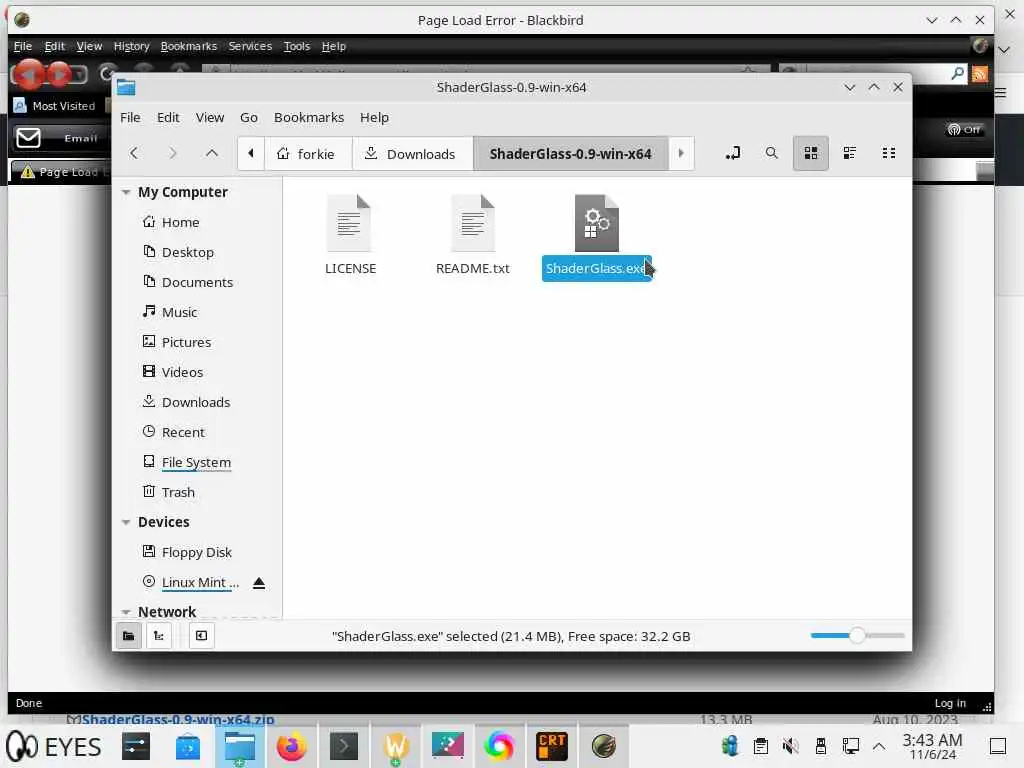Open Desktop in sidebar
The height and width of the screenshot is (768, 1024).
[x=187, y=252]
